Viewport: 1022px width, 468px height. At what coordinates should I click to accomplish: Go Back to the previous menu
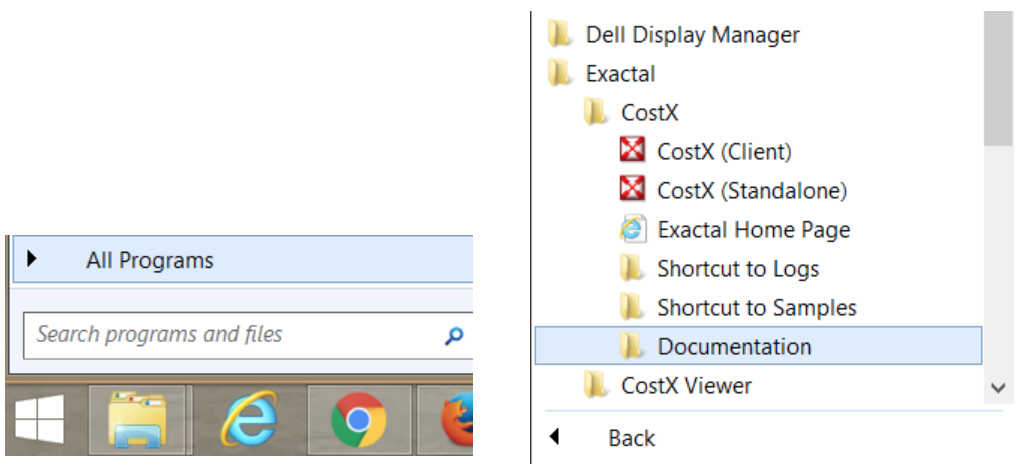point(632,437)
